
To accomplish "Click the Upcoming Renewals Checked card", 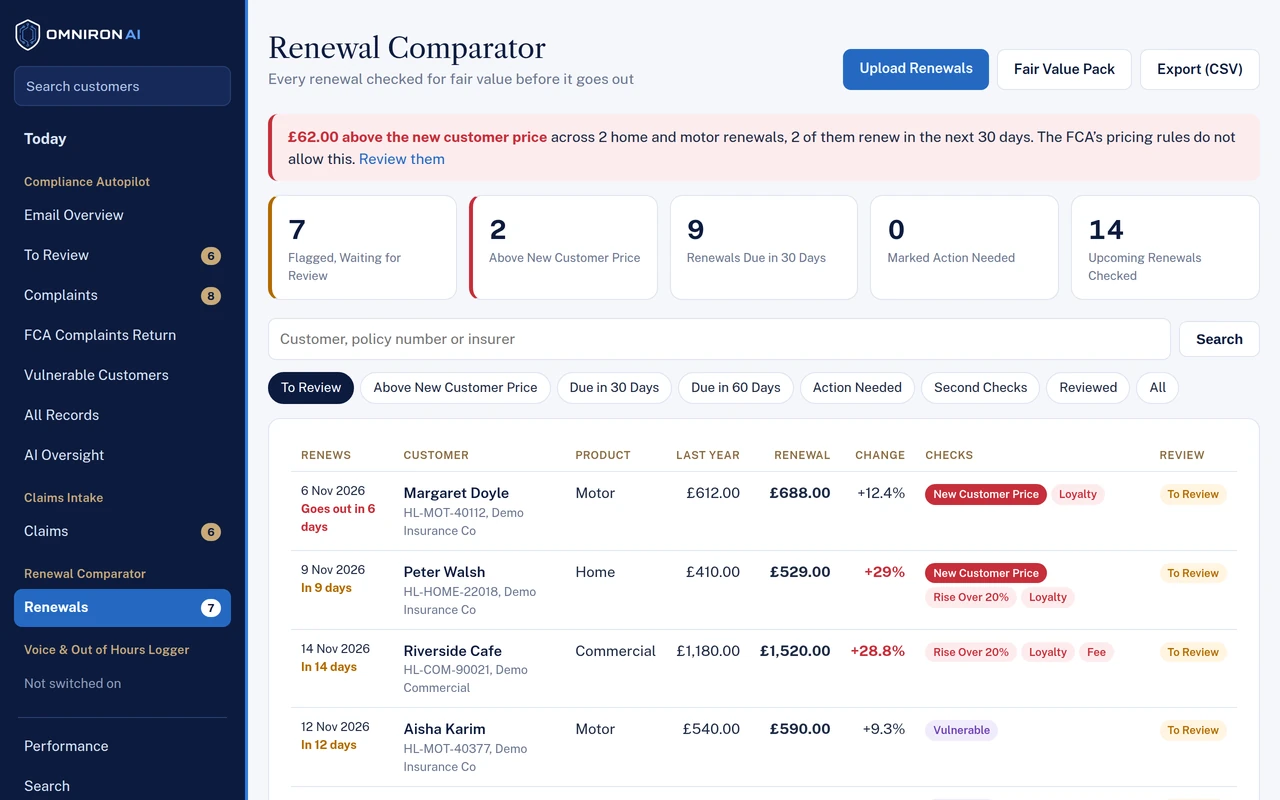I will [1165, 247].
